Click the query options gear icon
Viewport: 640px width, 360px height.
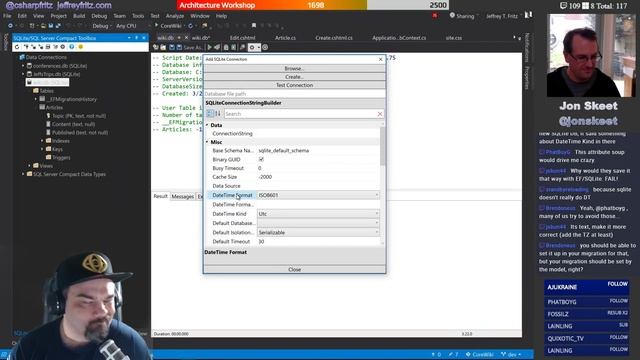click(252, 47)
